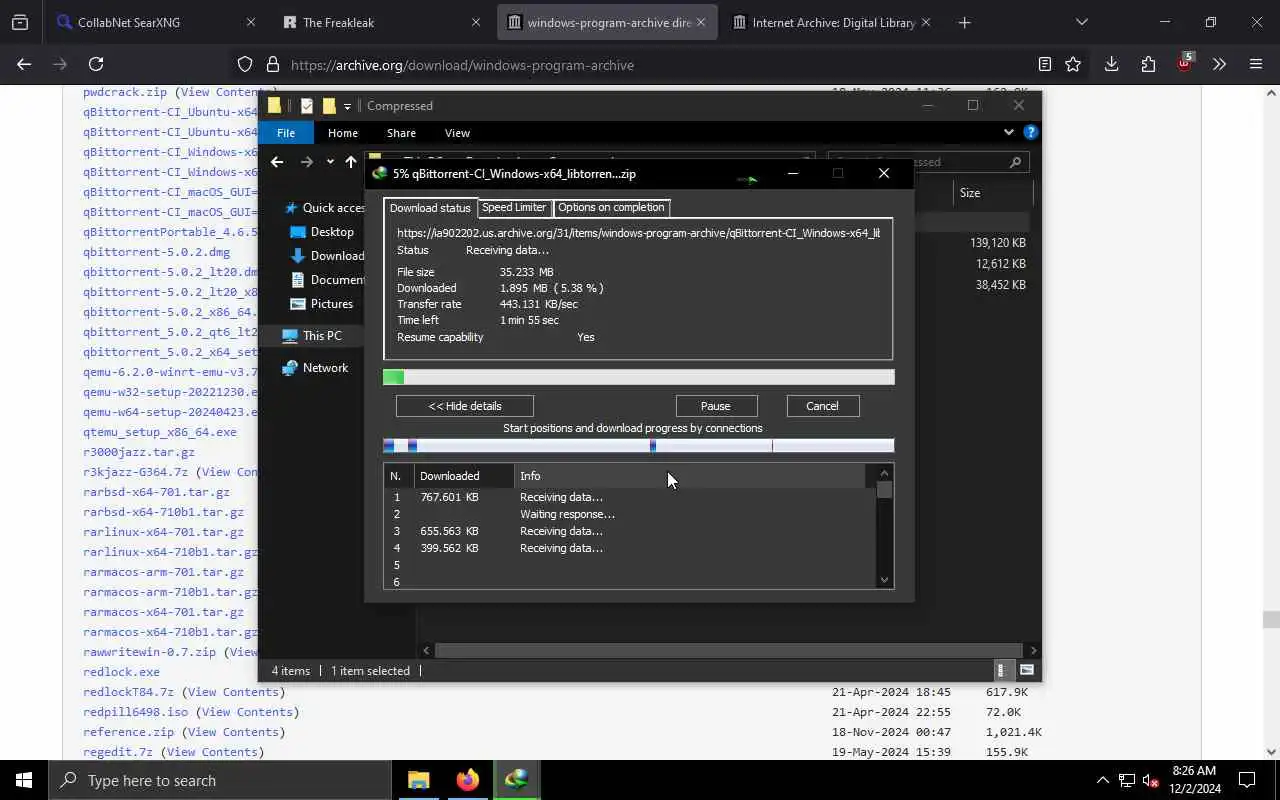
Task: Click the download progress bar
Action: [639, 377]
